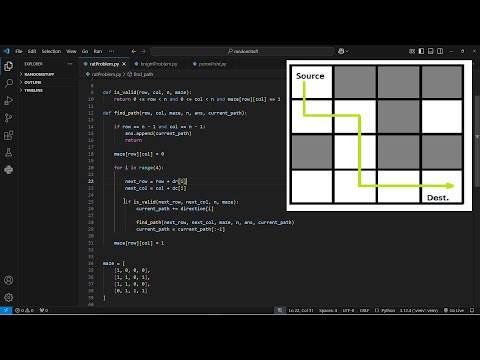Open the remote window status icon
The height and width of the screenshot is (360, 480).
pos(6,310)
